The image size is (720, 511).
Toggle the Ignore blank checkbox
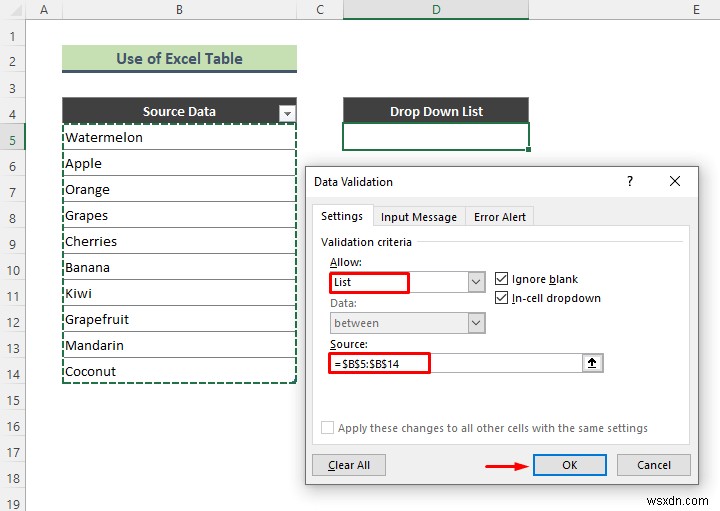click(501, 279)
